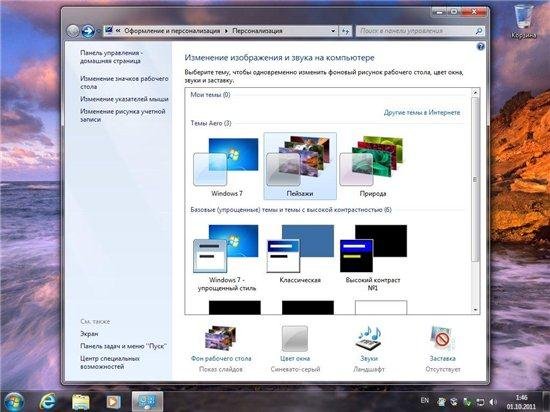This screenshot has width=550, height=412.
Task: Open Windows Explorer from the taskbar
Action: 80,401
